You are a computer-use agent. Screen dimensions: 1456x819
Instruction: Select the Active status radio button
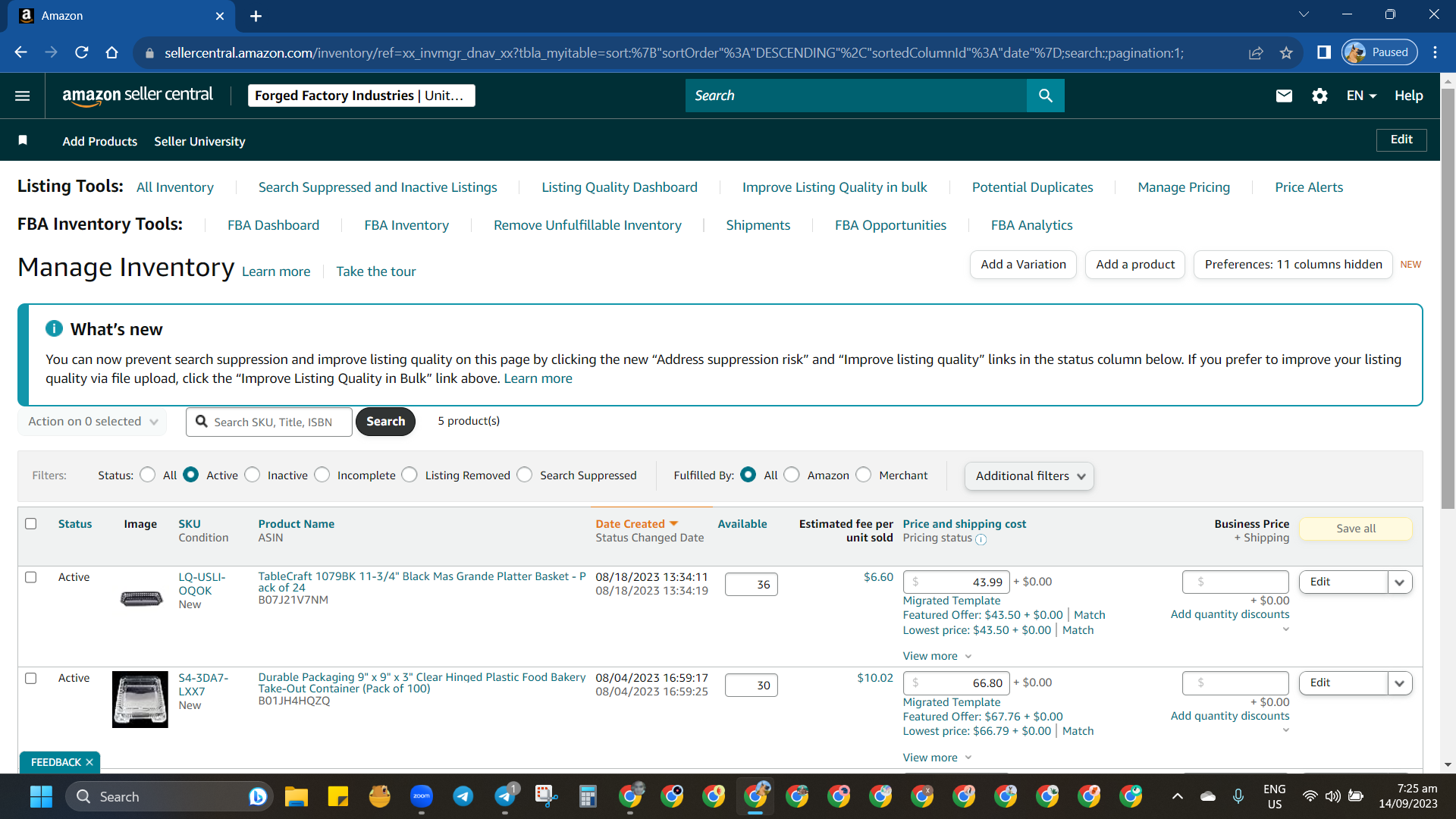pyautogui.click(x=191, y=475)
